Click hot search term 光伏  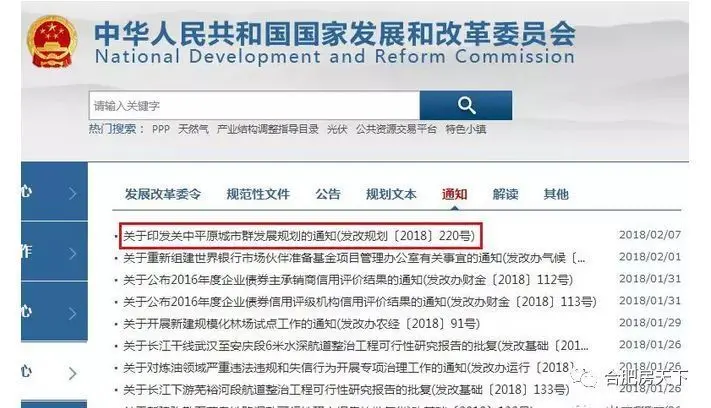[x=337, y=129]
